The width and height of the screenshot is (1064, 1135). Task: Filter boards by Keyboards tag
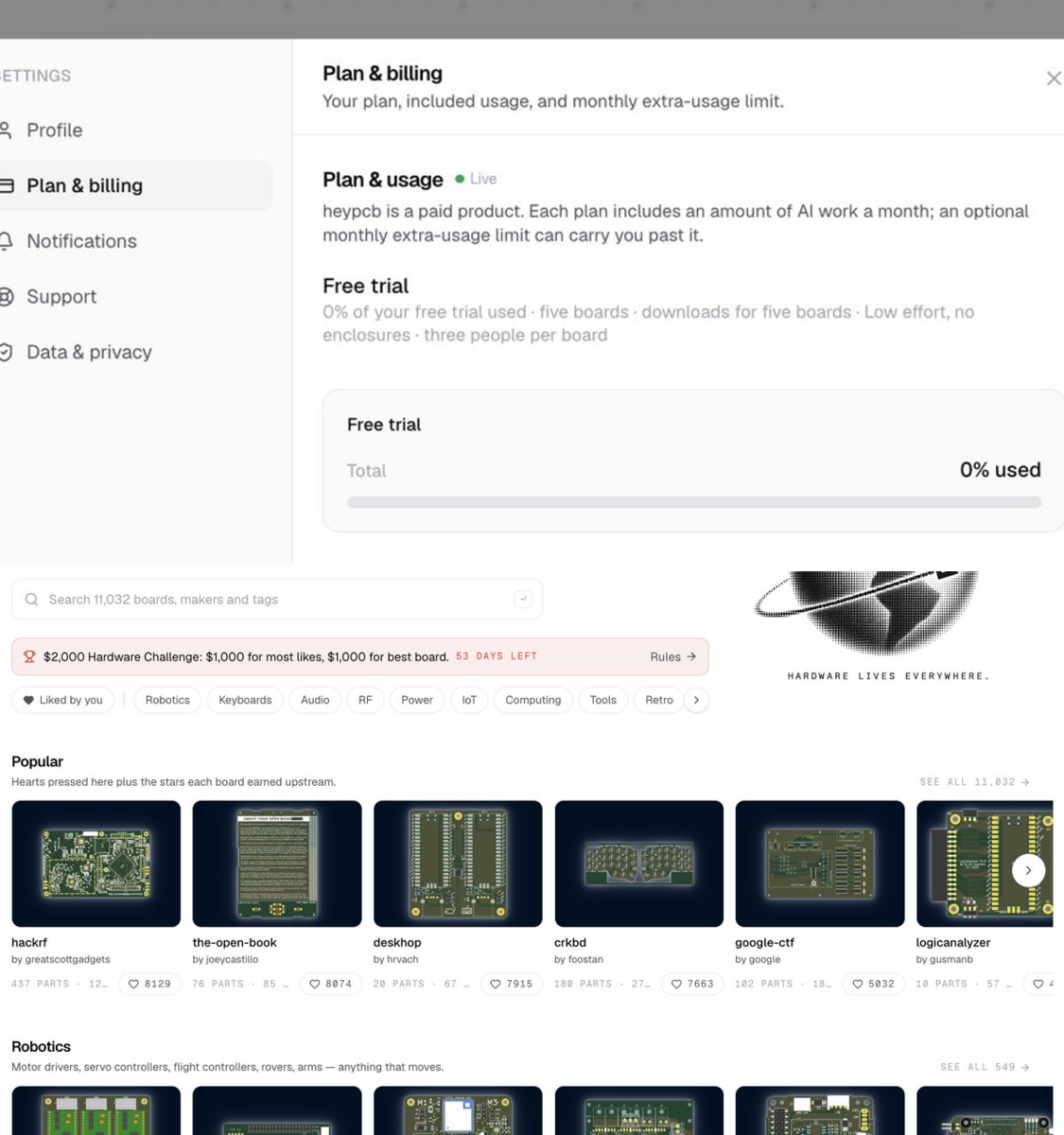[x=245, y=700]
